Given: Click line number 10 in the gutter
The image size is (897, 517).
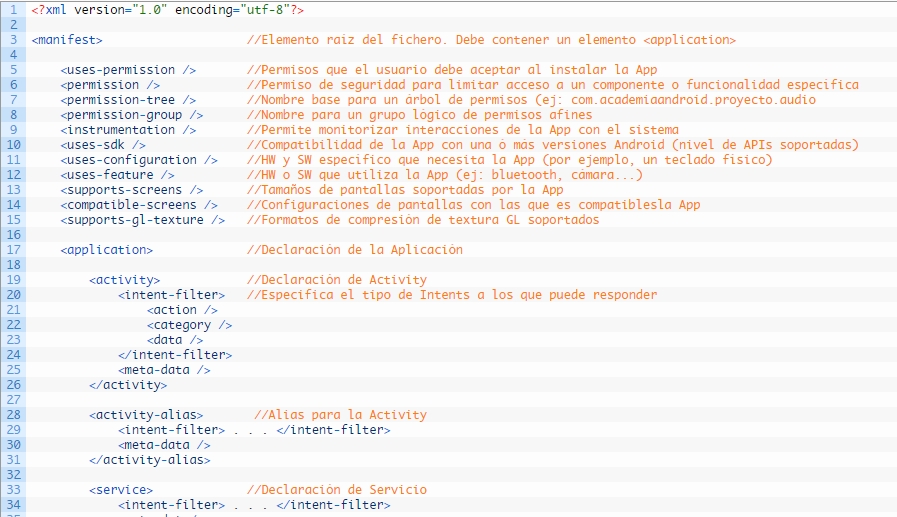Looking at the screenshot, I should (13, 145).
